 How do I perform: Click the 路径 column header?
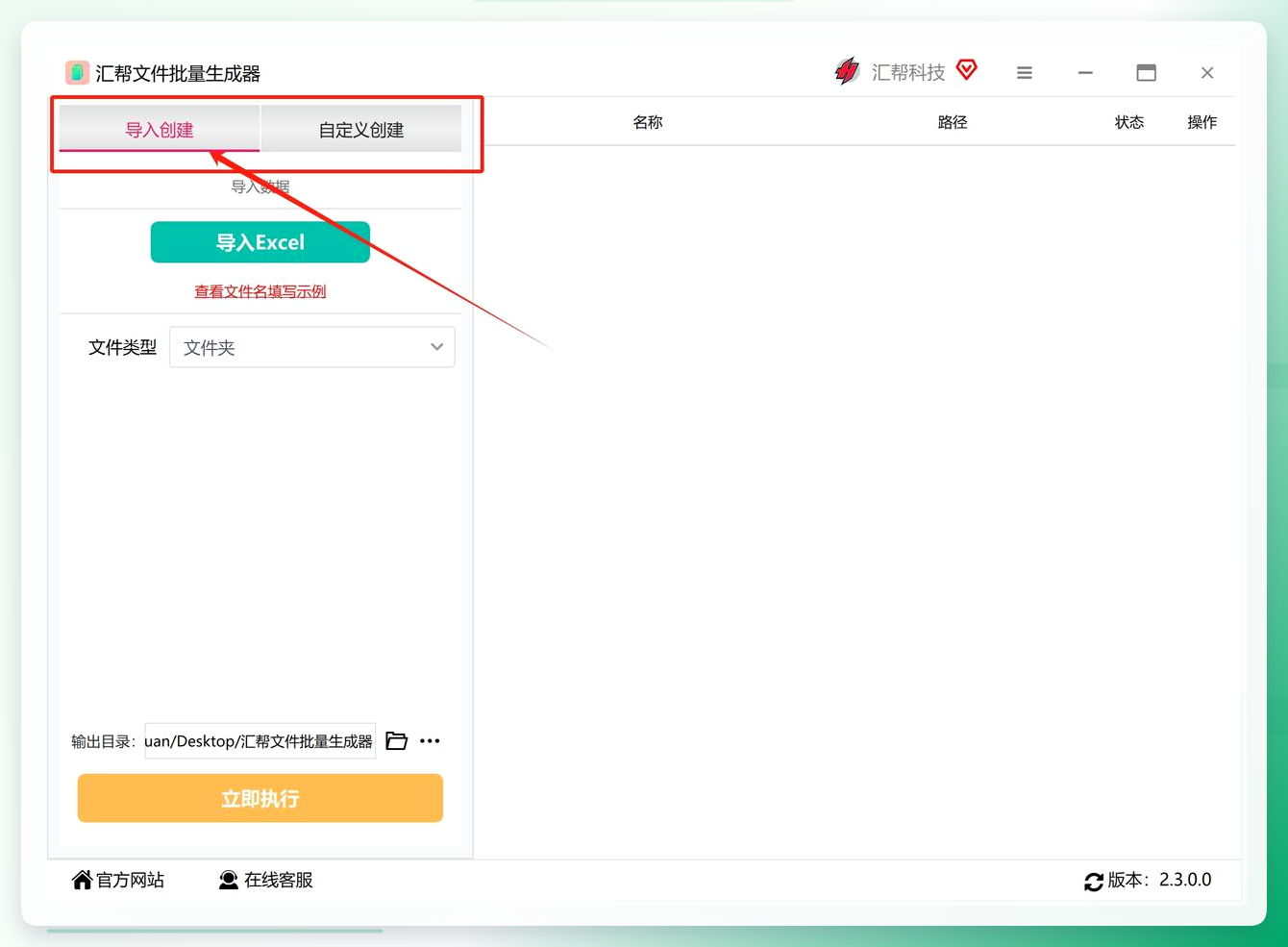pyautogui.click(x=953, y=122)
